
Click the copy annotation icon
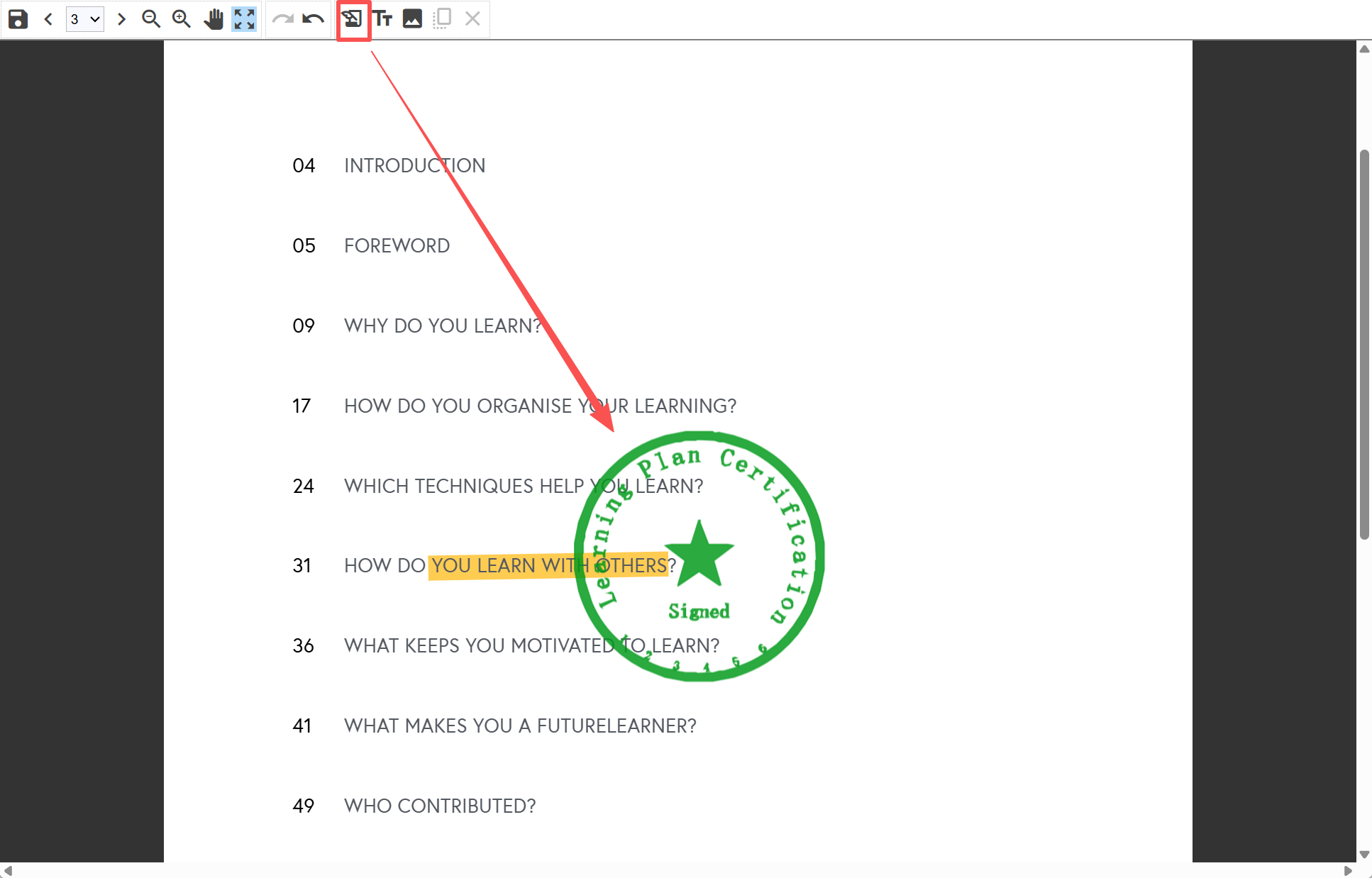[442, 19]
